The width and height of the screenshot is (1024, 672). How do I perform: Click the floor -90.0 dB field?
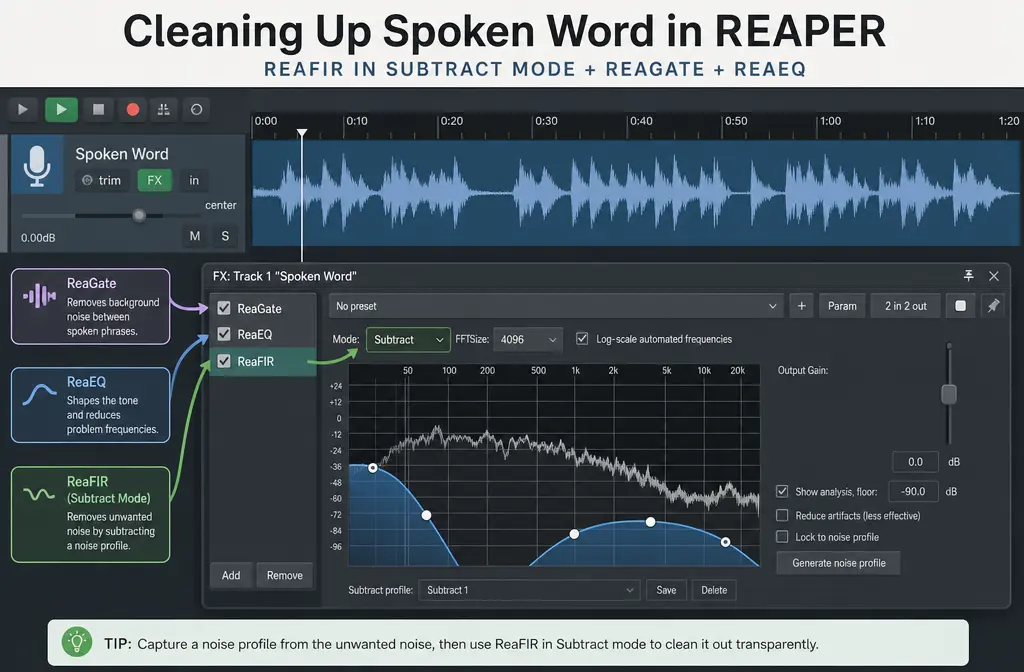coord(913,491)
